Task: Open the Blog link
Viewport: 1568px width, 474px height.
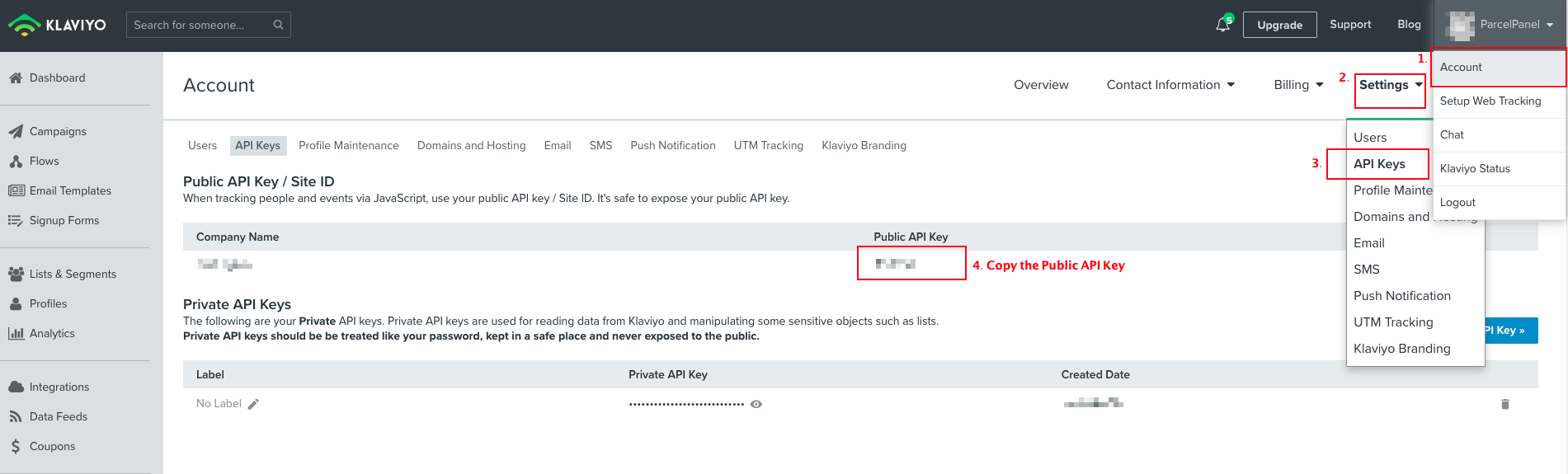Action: click(1409, 25)
